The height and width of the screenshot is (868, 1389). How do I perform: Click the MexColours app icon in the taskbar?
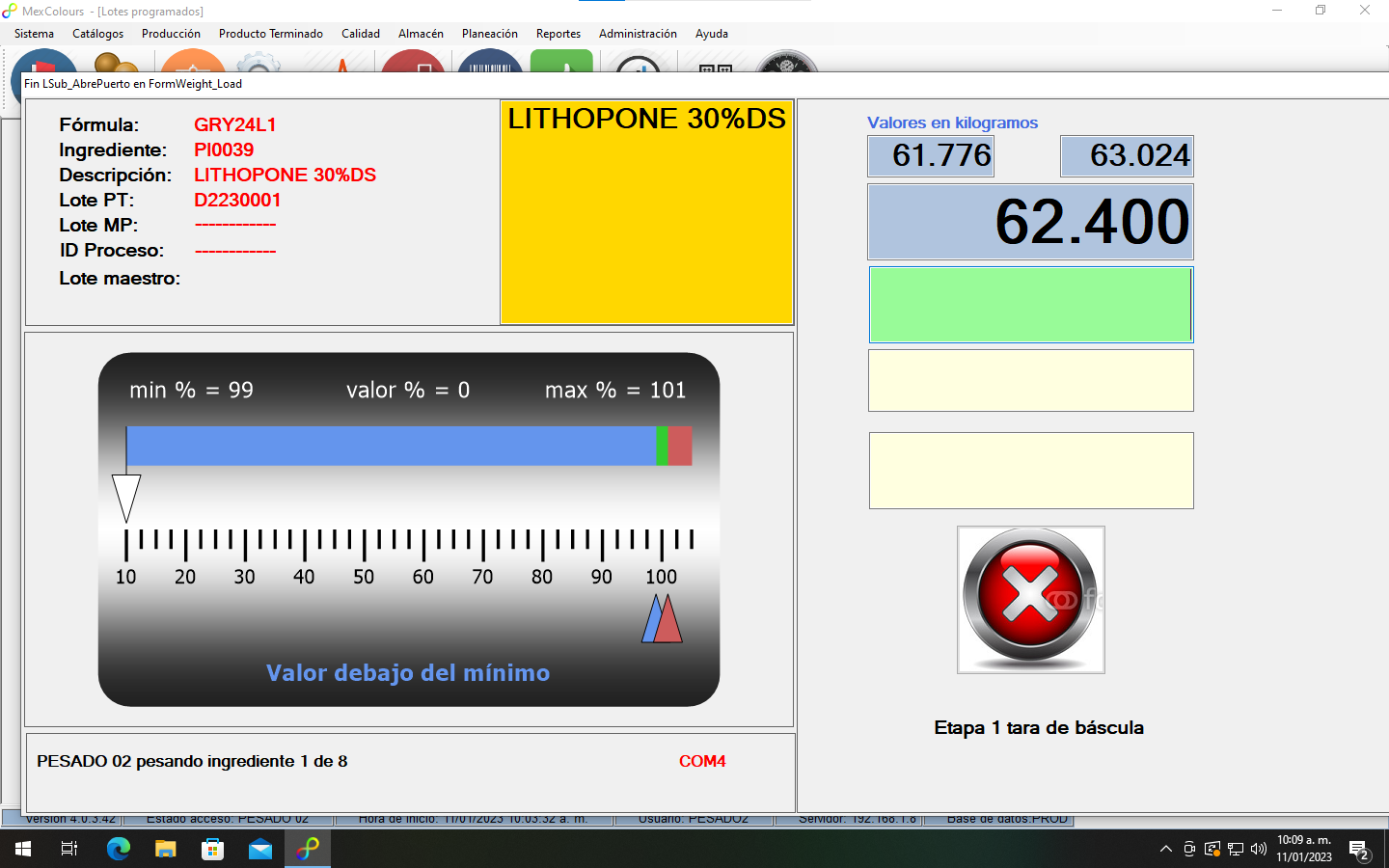click(308, 849)
